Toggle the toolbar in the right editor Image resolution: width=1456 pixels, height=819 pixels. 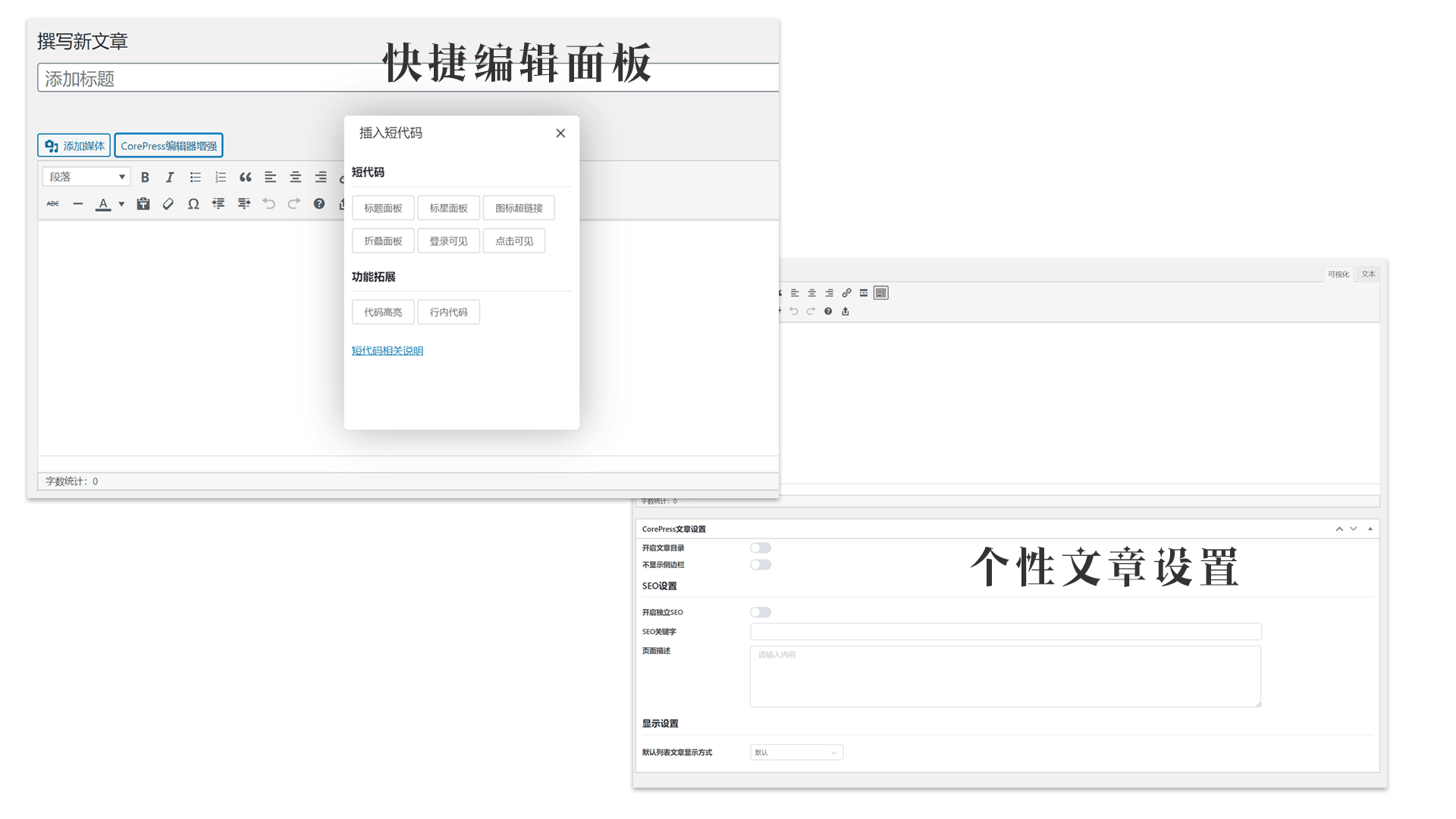[880, 293]
